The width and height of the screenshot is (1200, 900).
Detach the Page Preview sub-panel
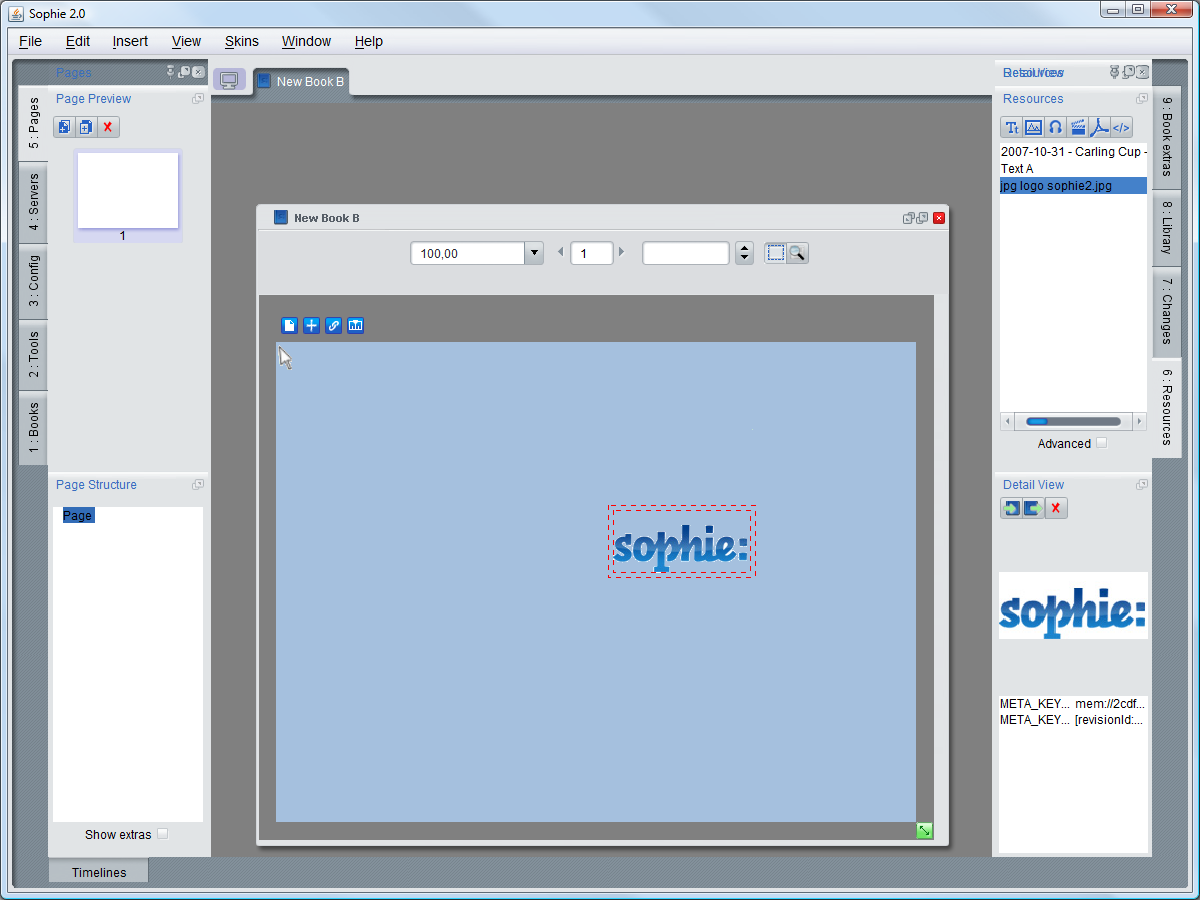click(198, 99)
